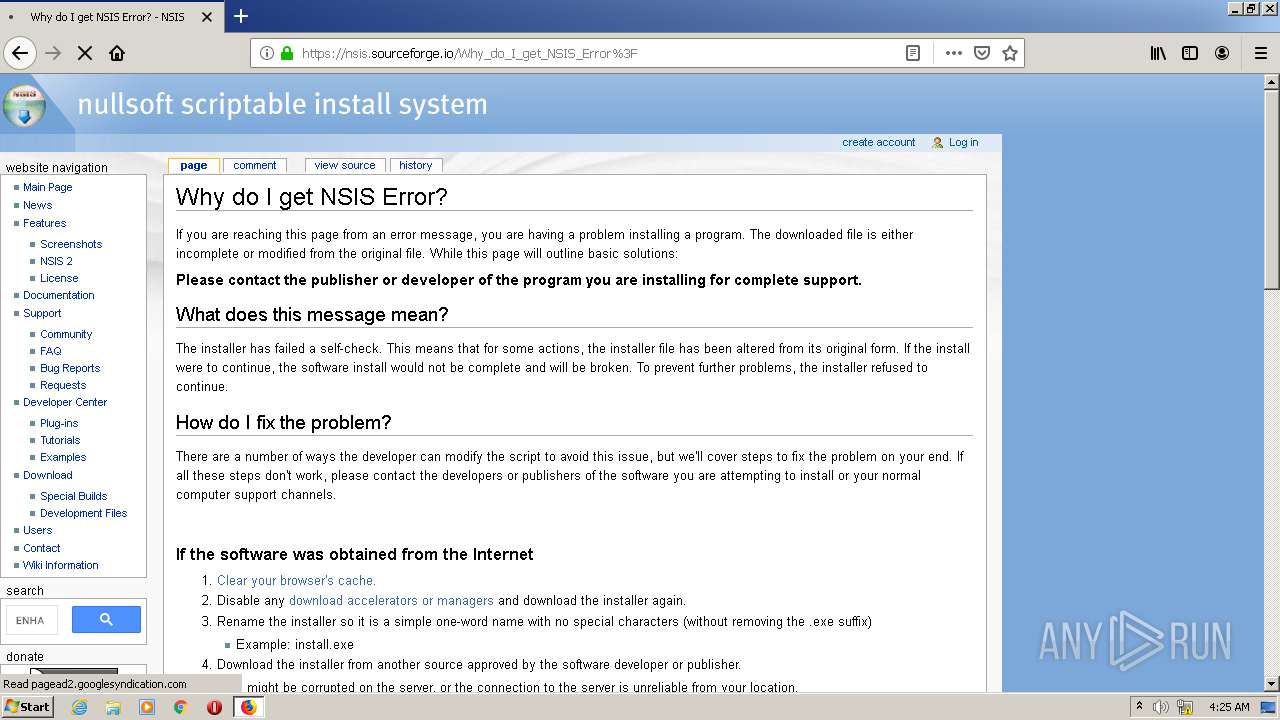The height and width of the screenshot is (720, 1280).
Task: Open the 'Tutorials' link
Action: (x=60, y=440)
